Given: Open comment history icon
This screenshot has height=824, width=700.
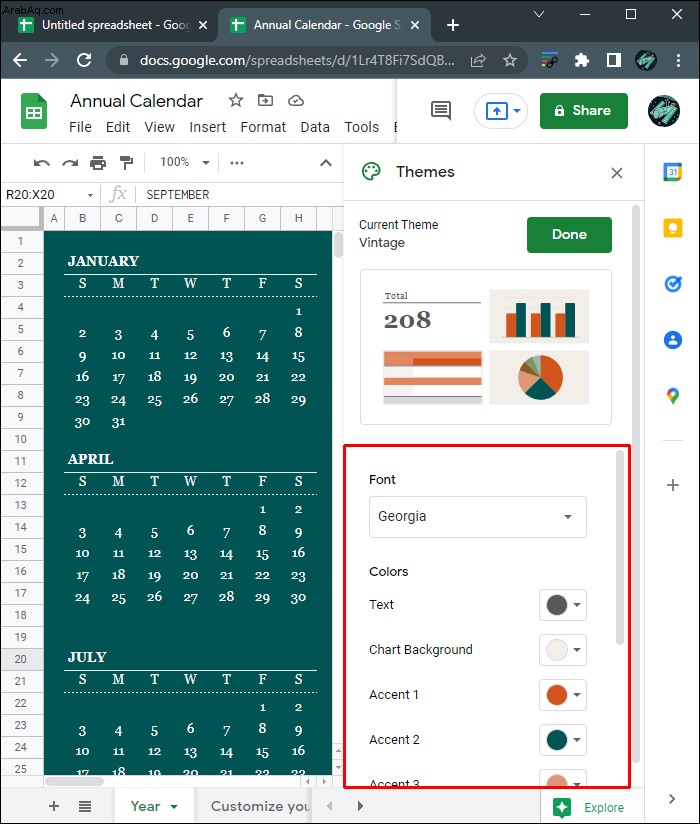Looking at the screenshot, I should point(440,110).
